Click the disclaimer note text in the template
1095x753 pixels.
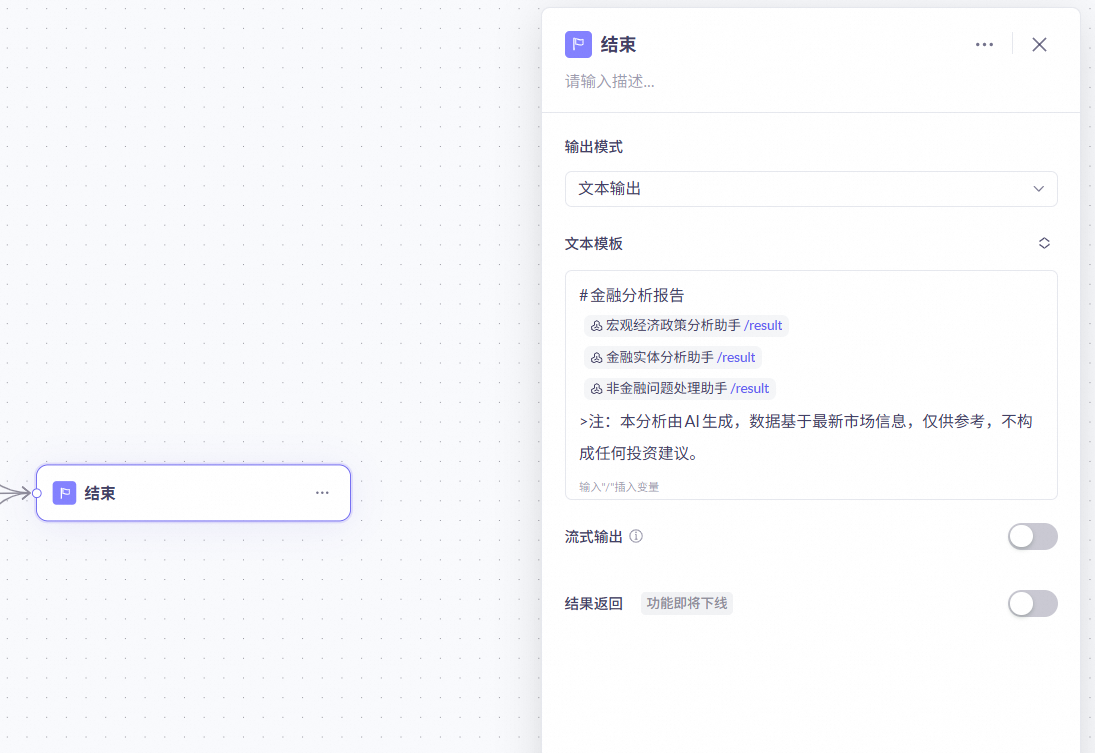tap(805, 437)
